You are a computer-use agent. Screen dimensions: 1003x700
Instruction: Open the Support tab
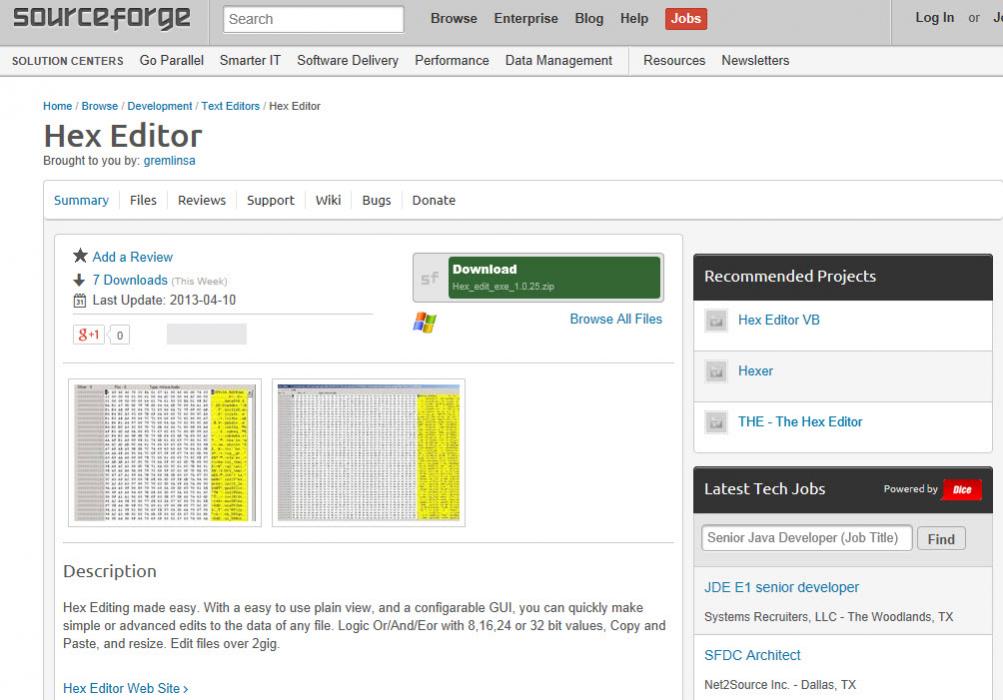[x=271, y=200]
